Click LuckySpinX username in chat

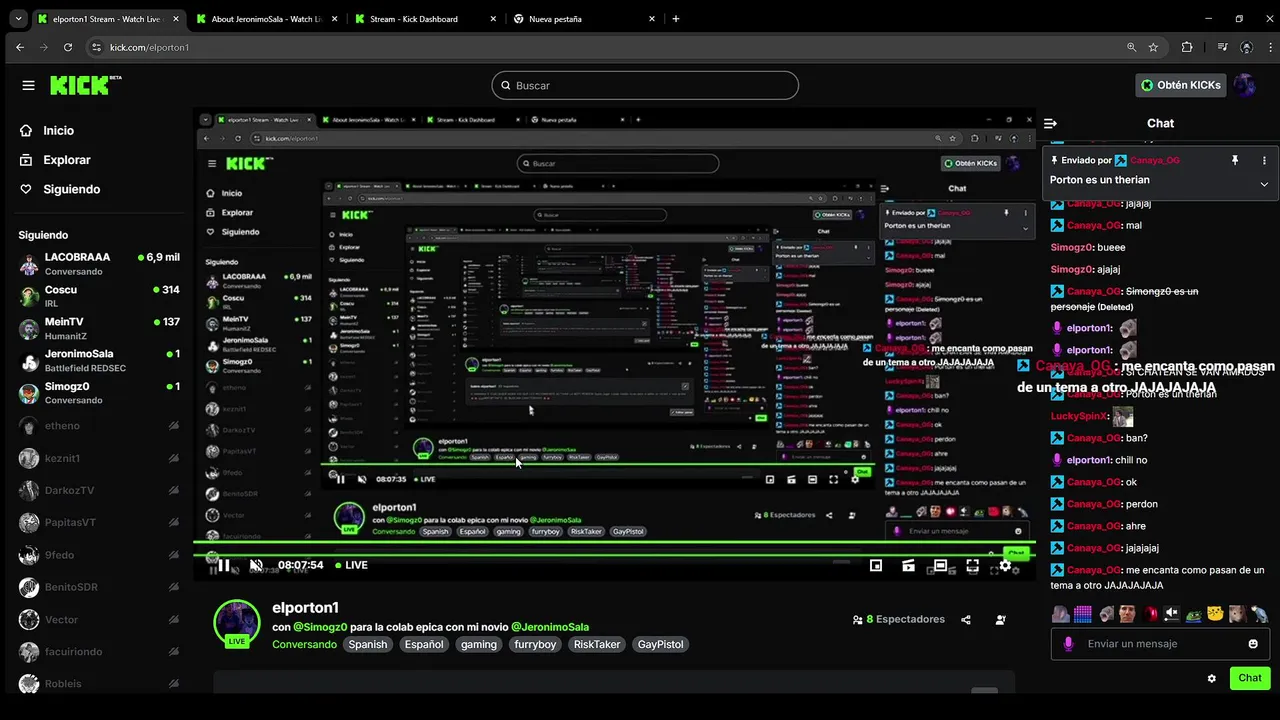[1079, 416]
